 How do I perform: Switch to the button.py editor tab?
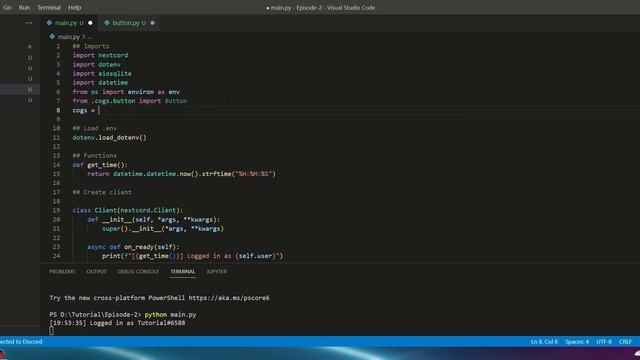129,23
